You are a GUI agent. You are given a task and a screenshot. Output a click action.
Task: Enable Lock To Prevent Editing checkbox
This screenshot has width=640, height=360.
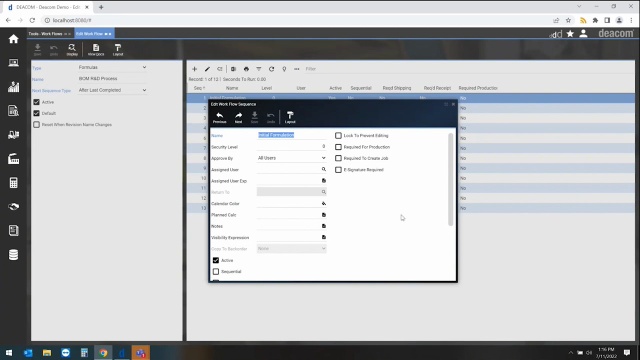338,136
